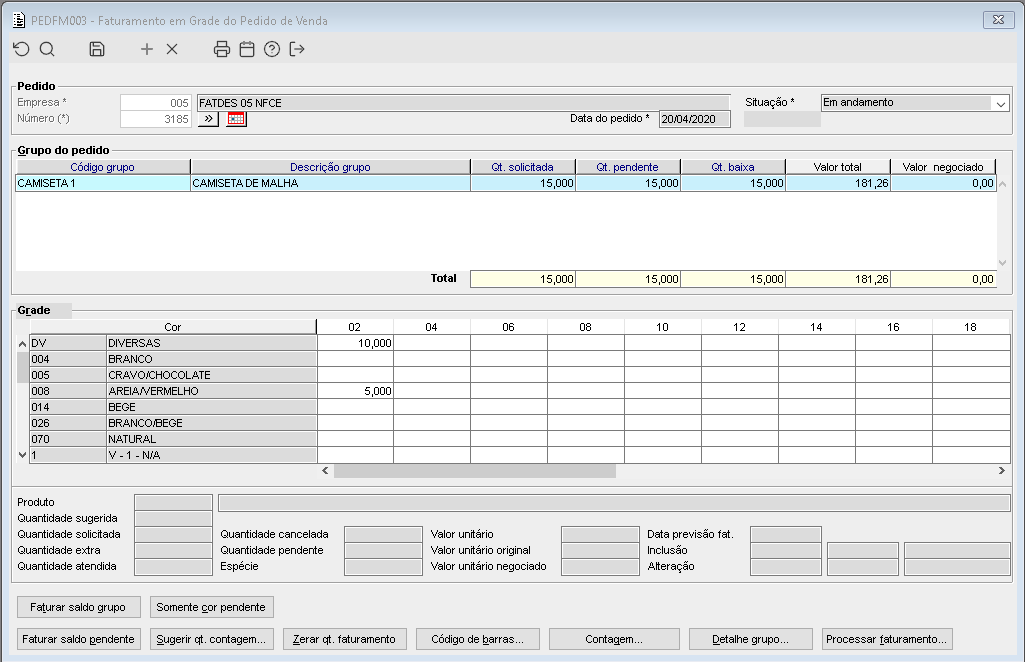Open the Contagem... dialog

pyautogui.click(x=614, y=639)
